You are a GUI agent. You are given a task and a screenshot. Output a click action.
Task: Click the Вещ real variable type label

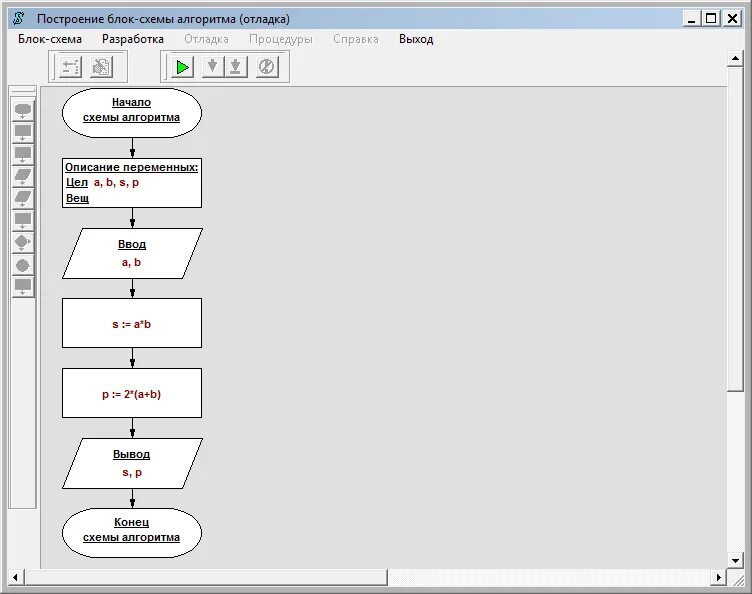tap(77, 198)
